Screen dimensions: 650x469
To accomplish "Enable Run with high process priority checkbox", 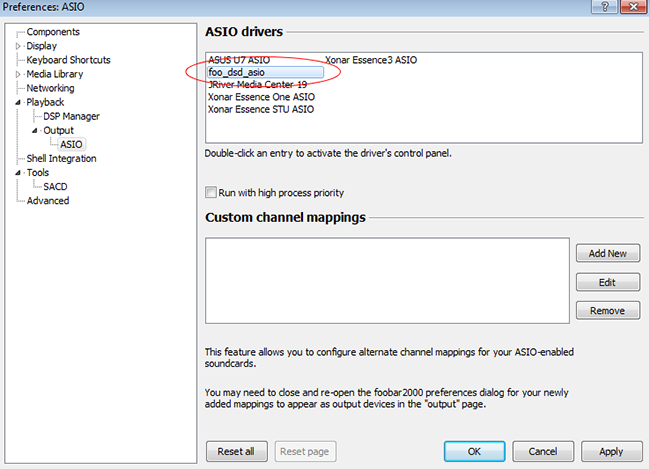I will point(211,192).
